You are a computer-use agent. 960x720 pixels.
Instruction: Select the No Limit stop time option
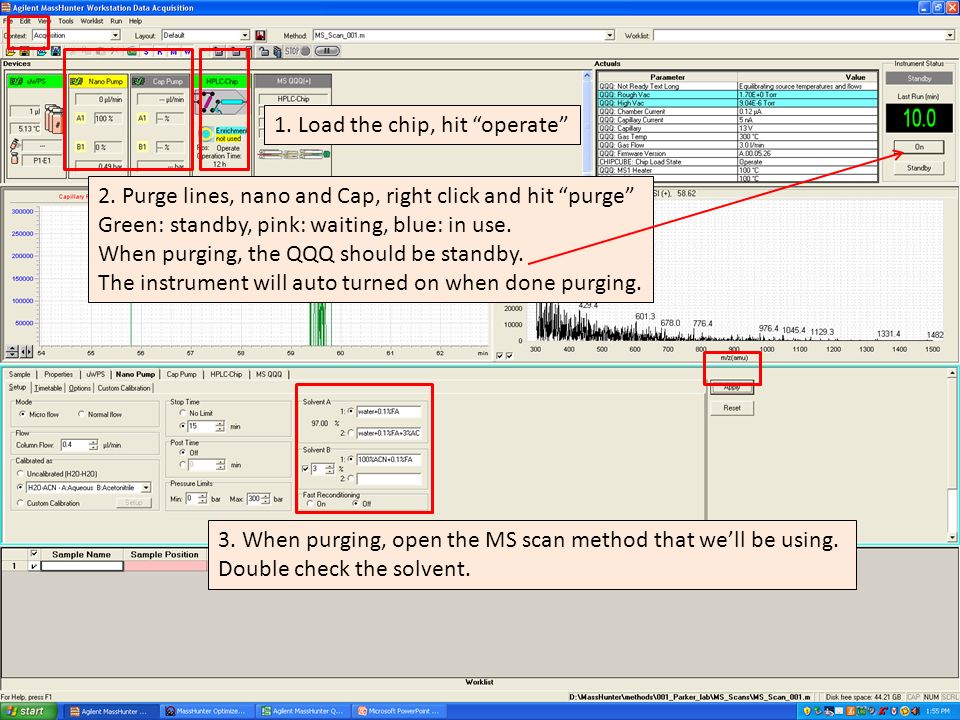[x=182, y=413]
